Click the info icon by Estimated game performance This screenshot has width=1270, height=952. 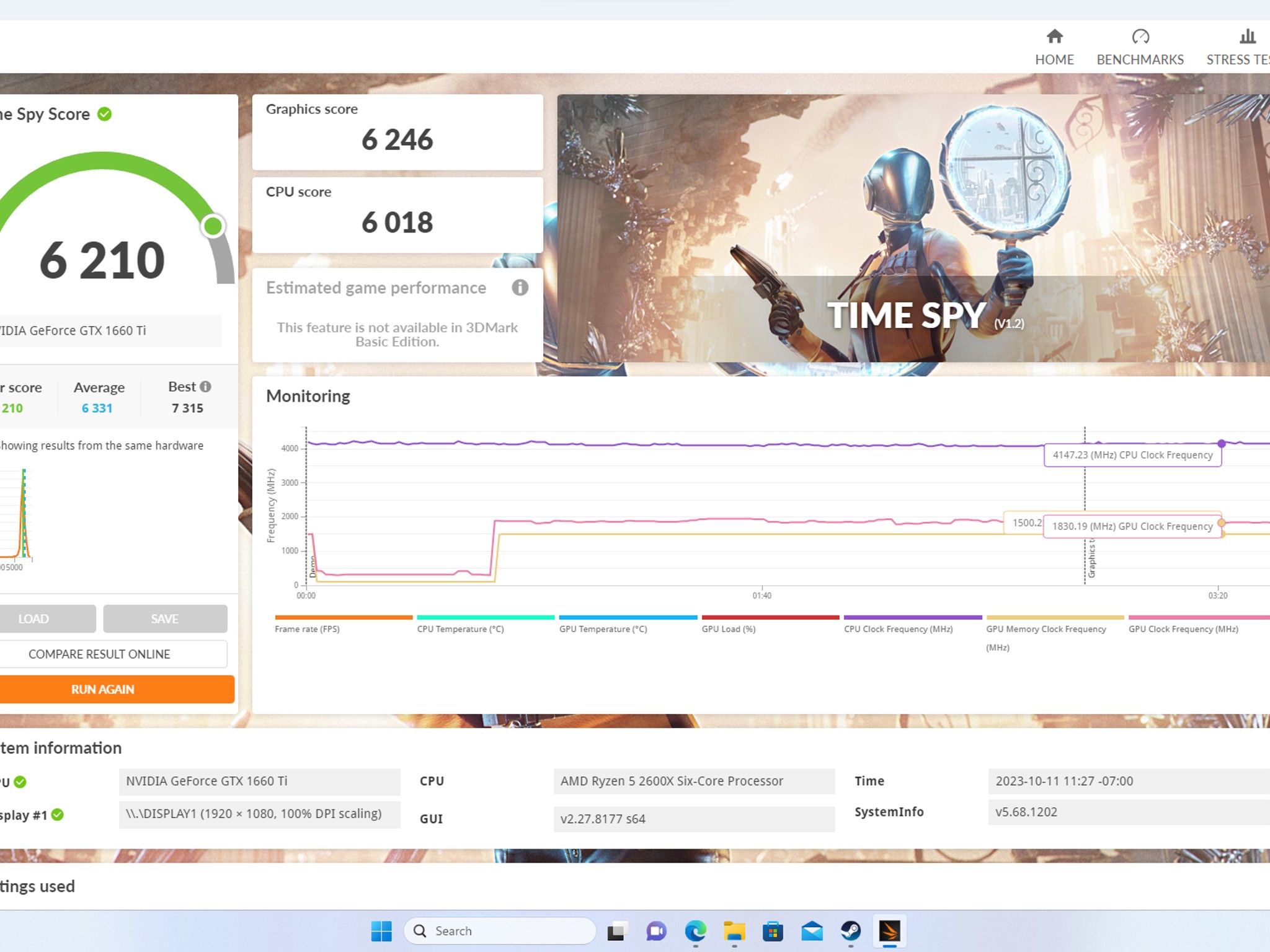pyautogui.click(x=520, y=288)
